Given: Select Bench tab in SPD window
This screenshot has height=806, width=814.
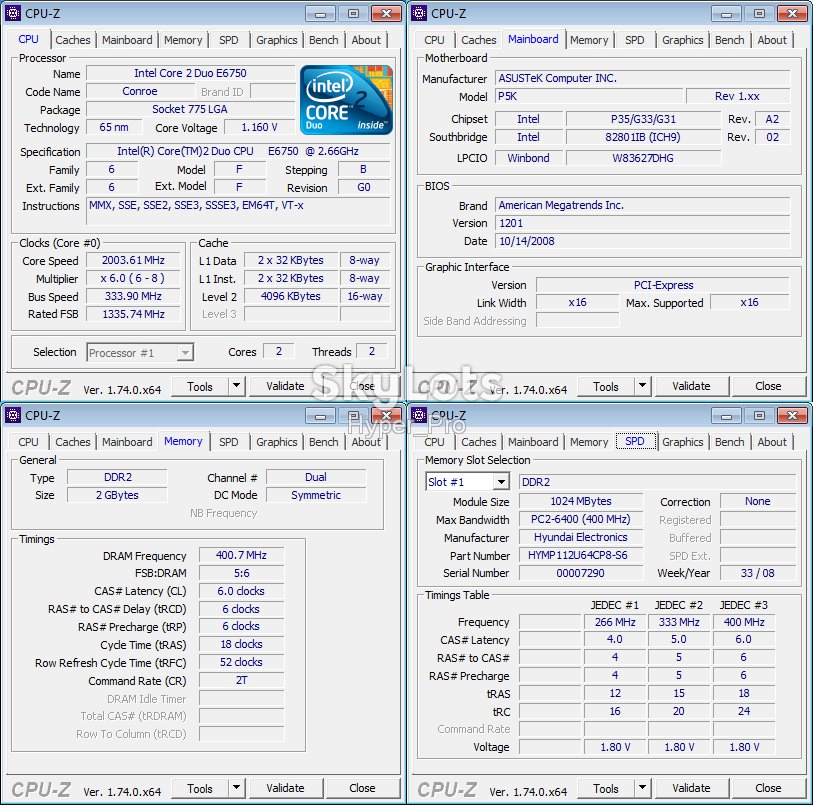Looking at the screenshot, I should [729, 442].
